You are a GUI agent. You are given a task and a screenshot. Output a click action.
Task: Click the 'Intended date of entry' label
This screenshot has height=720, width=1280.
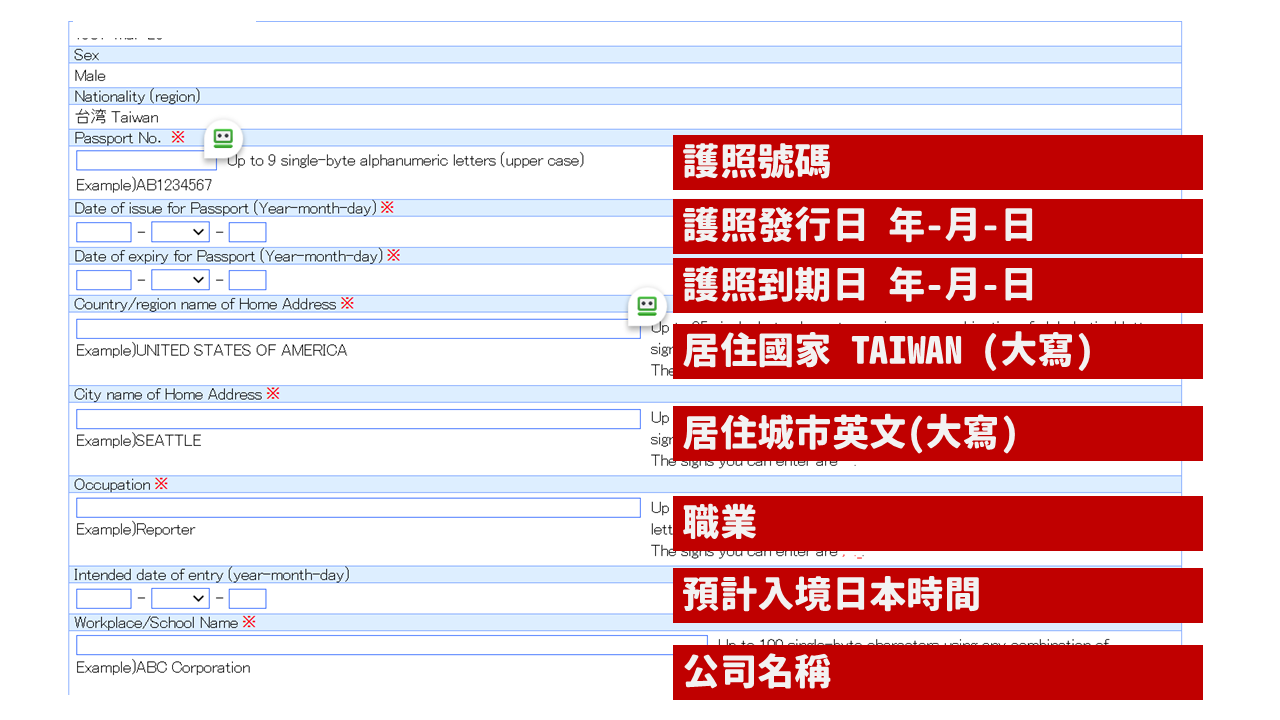click(212, 575)
